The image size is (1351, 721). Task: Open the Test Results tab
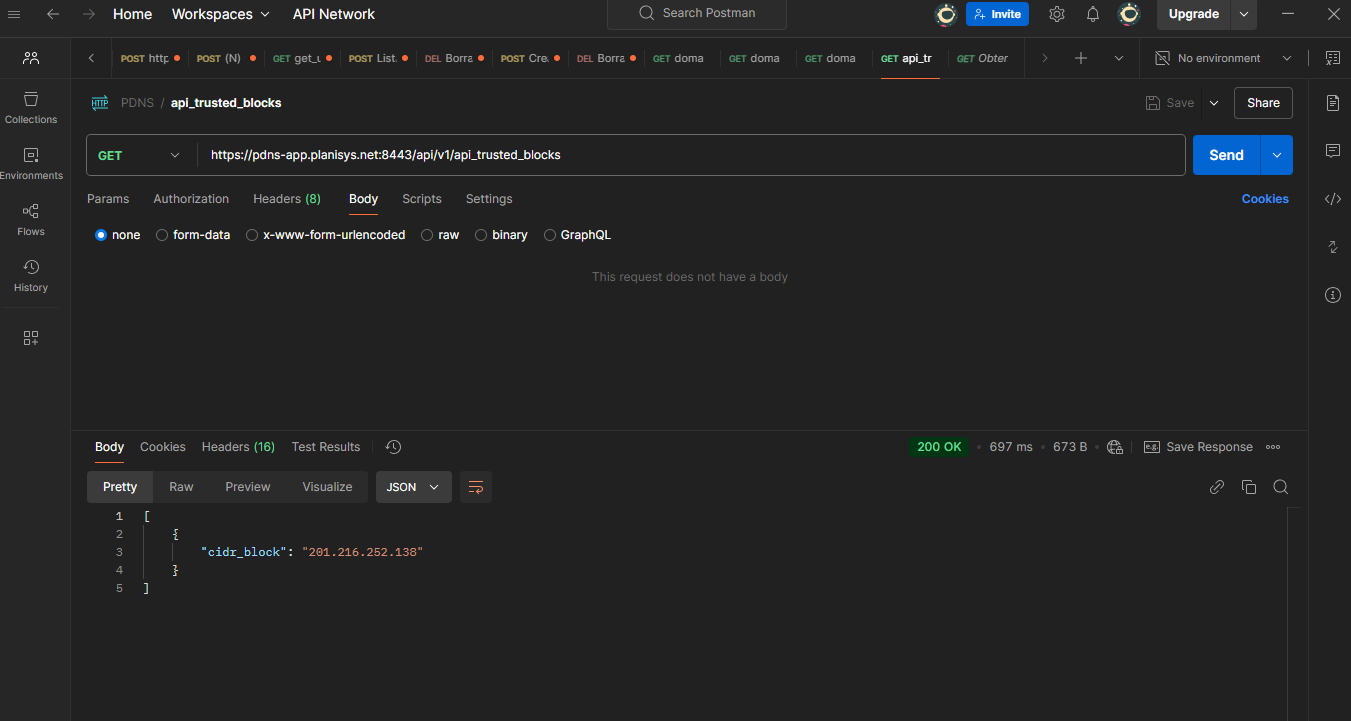tap(326, 447)
